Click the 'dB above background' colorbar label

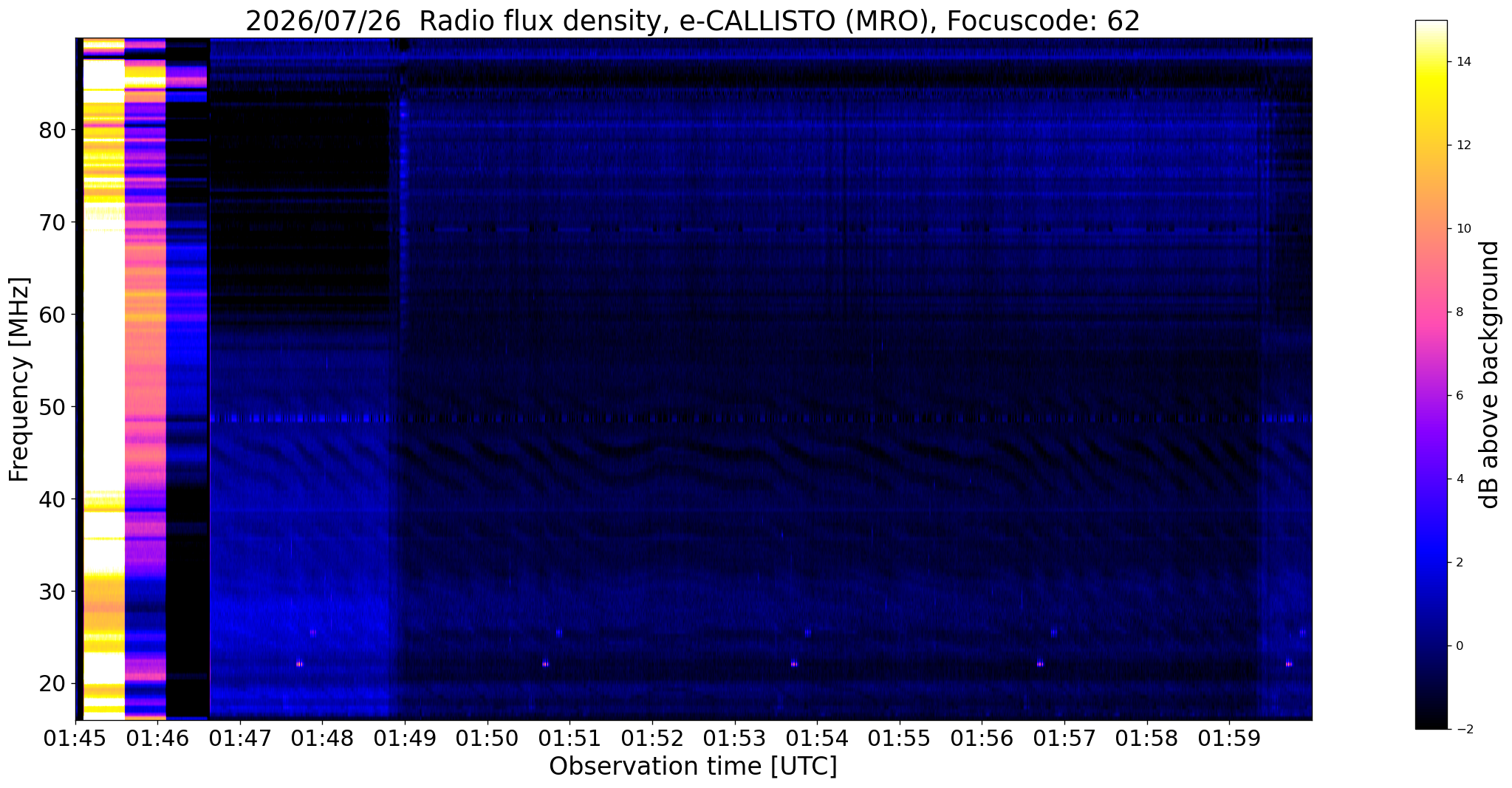click(x=1491, y=374)
